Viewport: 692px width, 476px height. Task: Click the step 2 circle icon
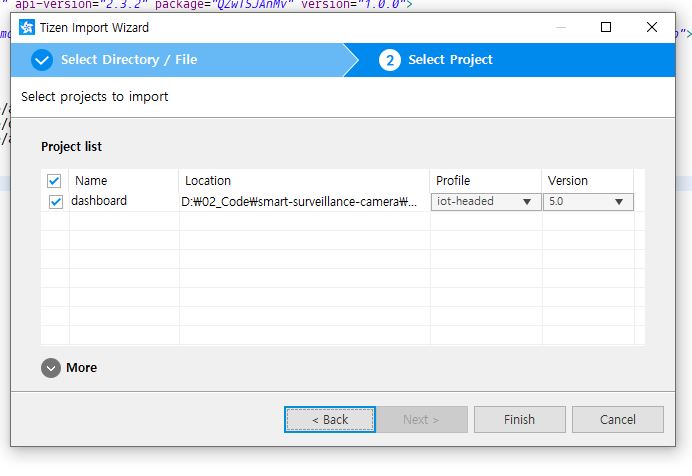coord(390,60)
